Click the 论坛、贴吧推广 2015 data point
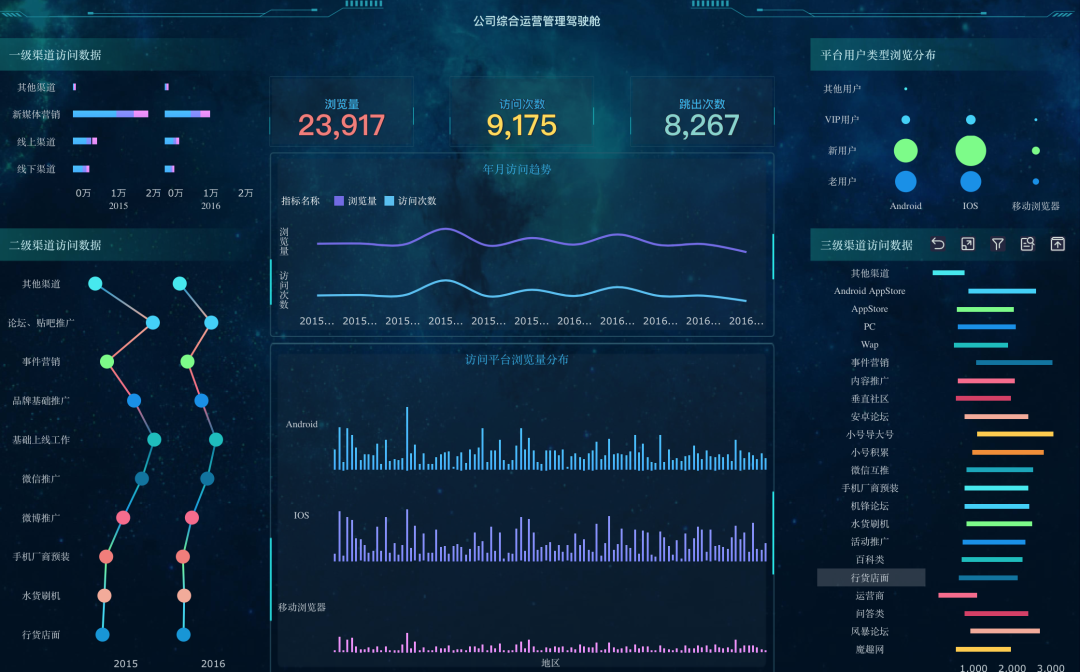The image size is (1080, 672). click(153, 322)
